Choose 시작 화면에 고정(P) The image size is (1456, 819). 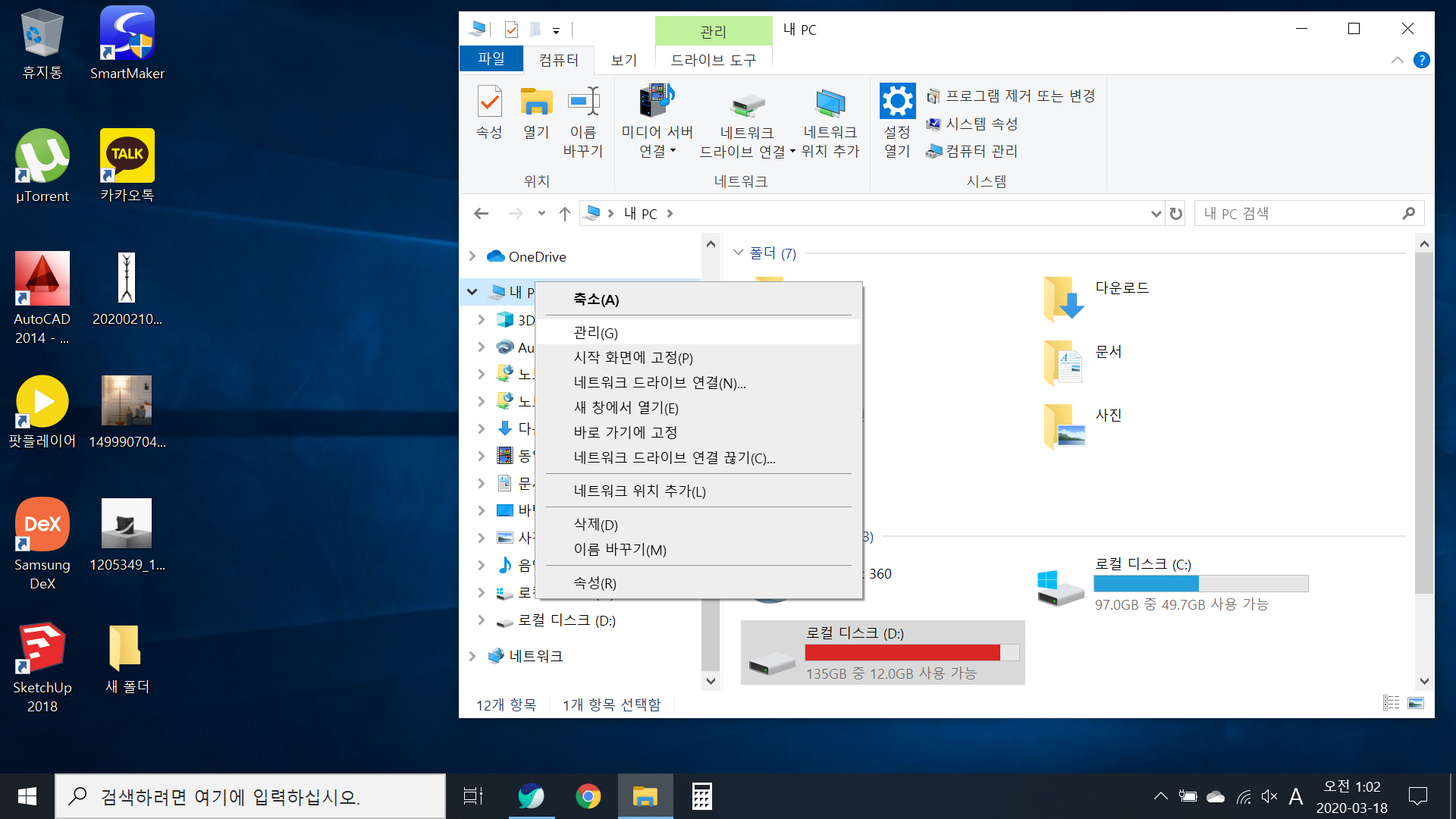[698, 358]
